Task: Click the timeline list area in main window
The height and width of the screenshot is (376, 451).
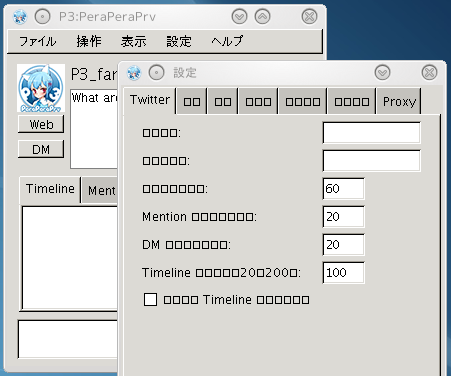Action: pyautogui.click(x=70, y=258)
